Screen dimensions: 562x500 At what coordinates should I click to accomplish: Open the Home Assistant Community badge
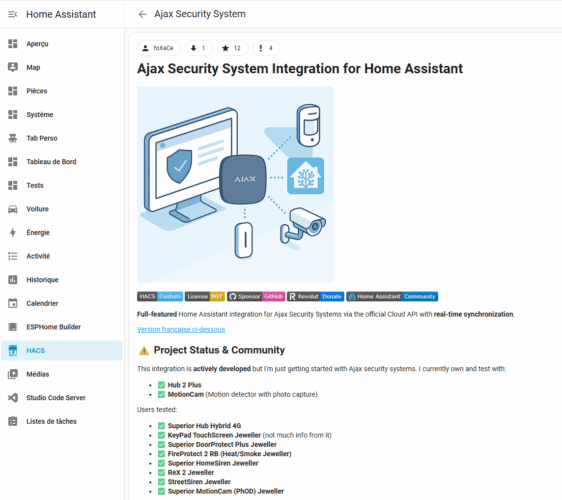(392, 296)
